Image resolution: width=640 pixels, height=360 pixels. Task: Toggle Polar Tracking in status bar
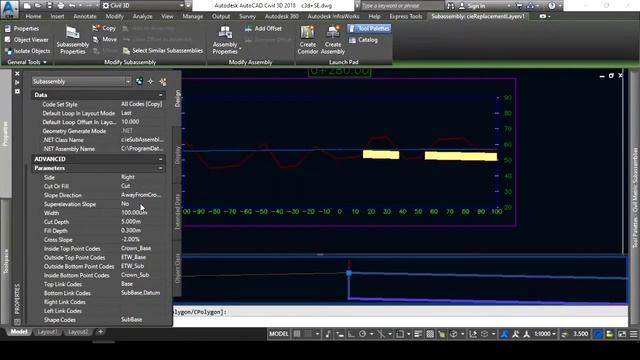click(x=362, y=334)
